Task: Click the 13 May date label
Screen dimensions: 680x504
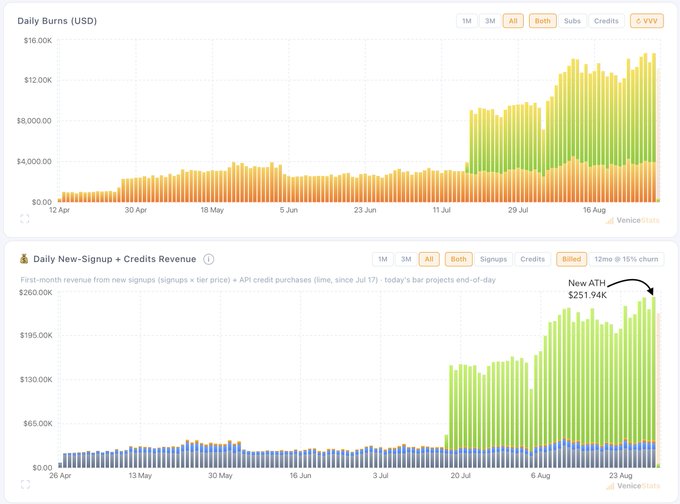Action: coord(140,475)
